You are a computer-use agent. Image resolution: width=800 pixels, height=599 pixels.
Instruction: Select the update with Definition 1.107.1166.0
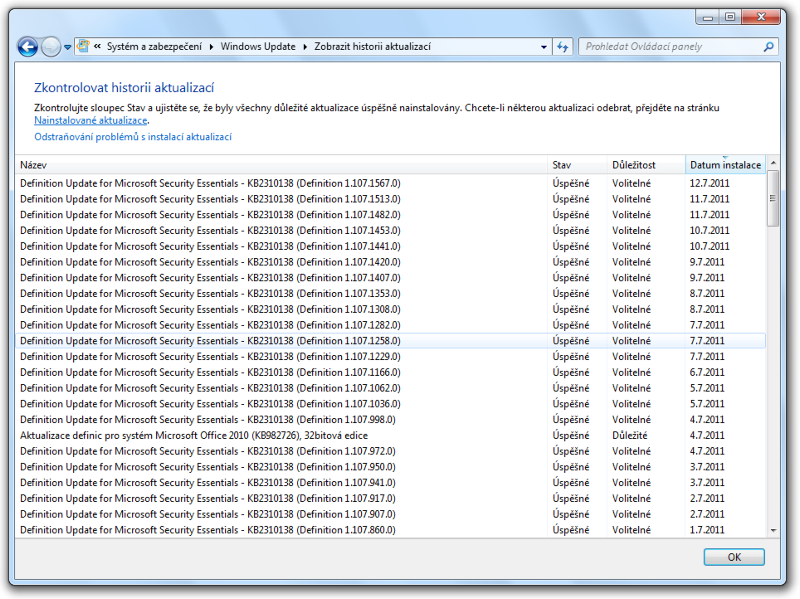click(x=391, y=372)
